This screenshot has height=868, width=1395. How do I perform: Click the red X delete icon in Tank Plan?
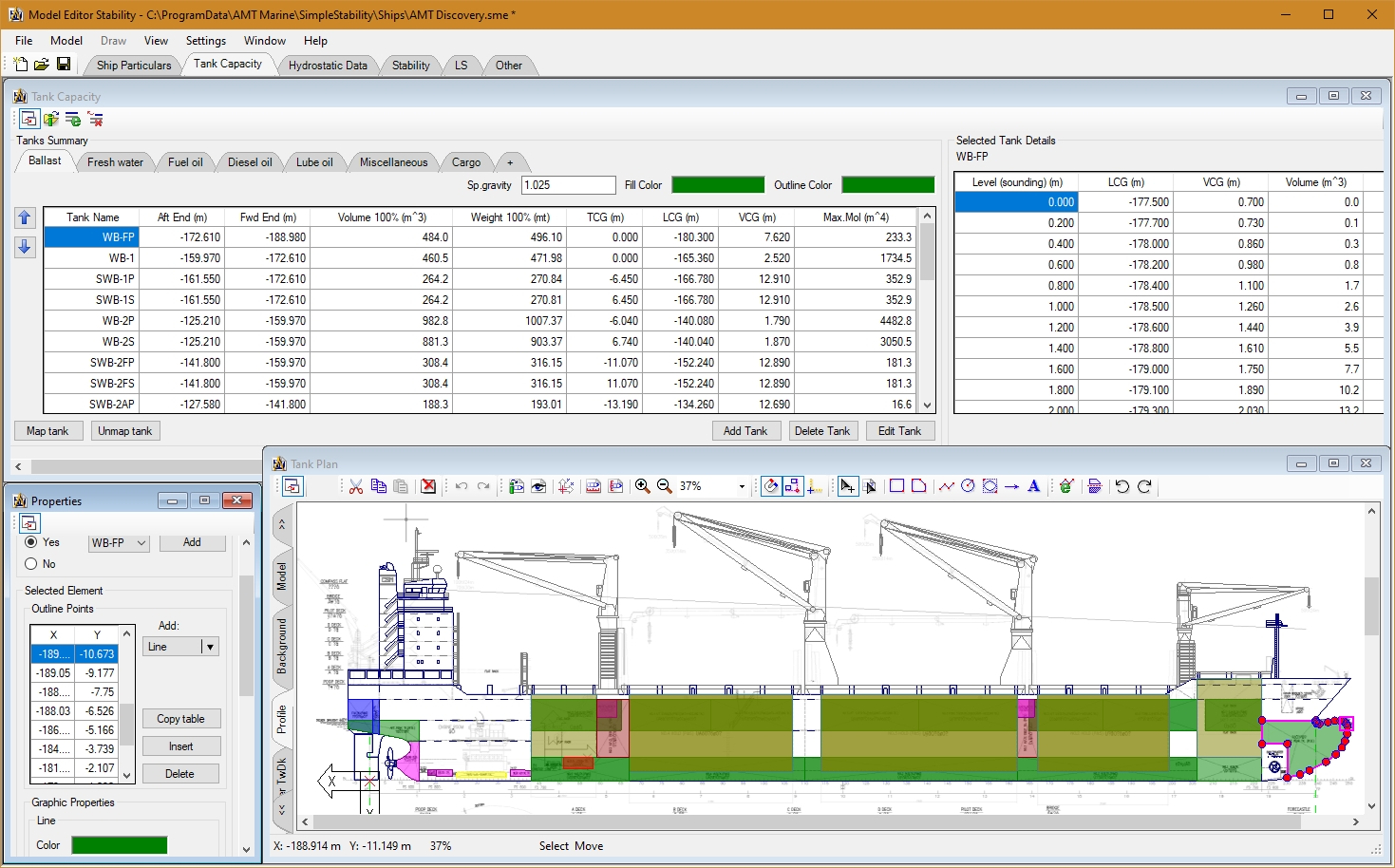point(428,486)
